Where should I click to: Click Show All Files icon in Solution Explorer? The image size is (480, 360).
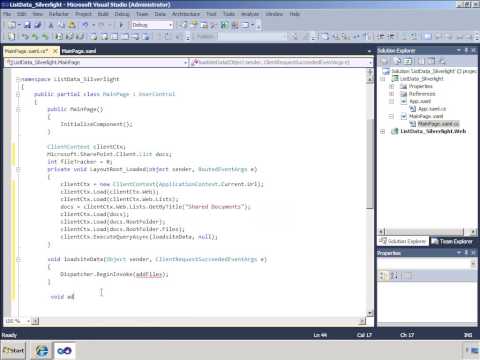pos(397,61)
